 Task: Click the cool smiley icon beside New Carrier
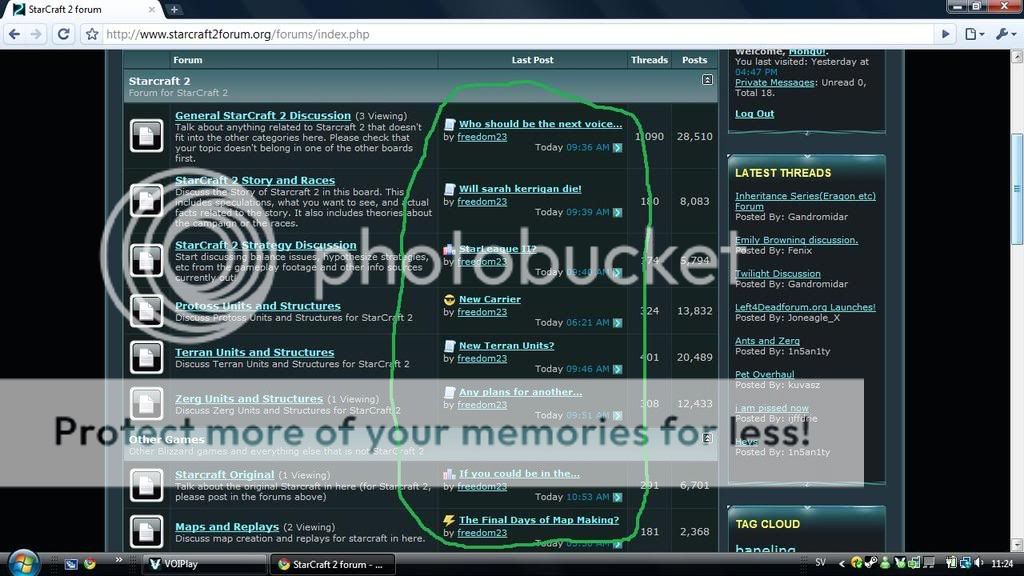coord(449,300)
